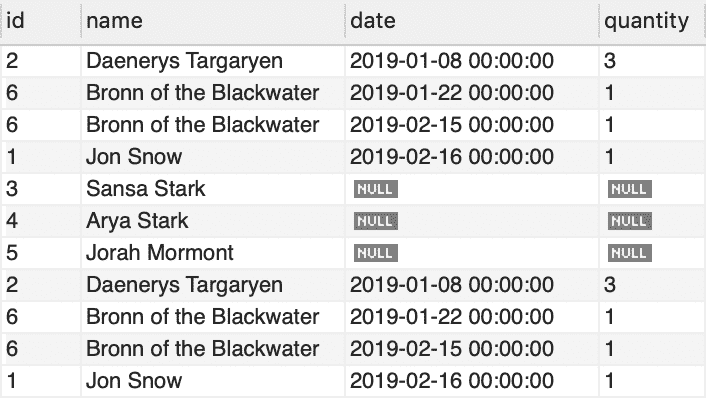
Task: Click the NULL quantity in Arya Stark row
Action: tap(629, 221)
